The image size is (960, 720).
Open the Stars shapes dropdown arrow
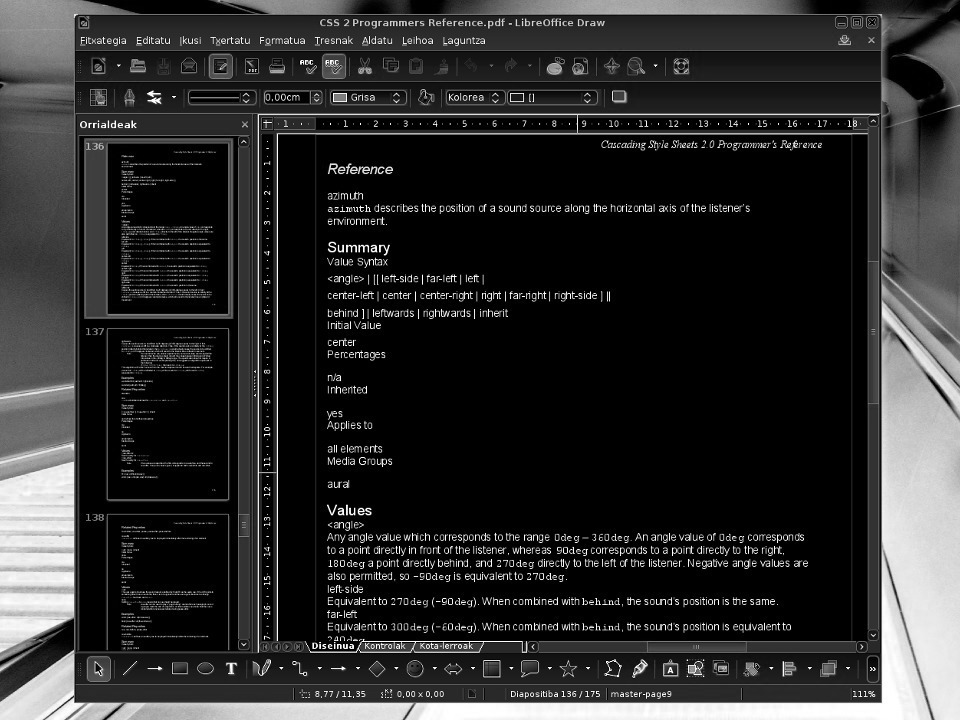click(x=588, y=669)
